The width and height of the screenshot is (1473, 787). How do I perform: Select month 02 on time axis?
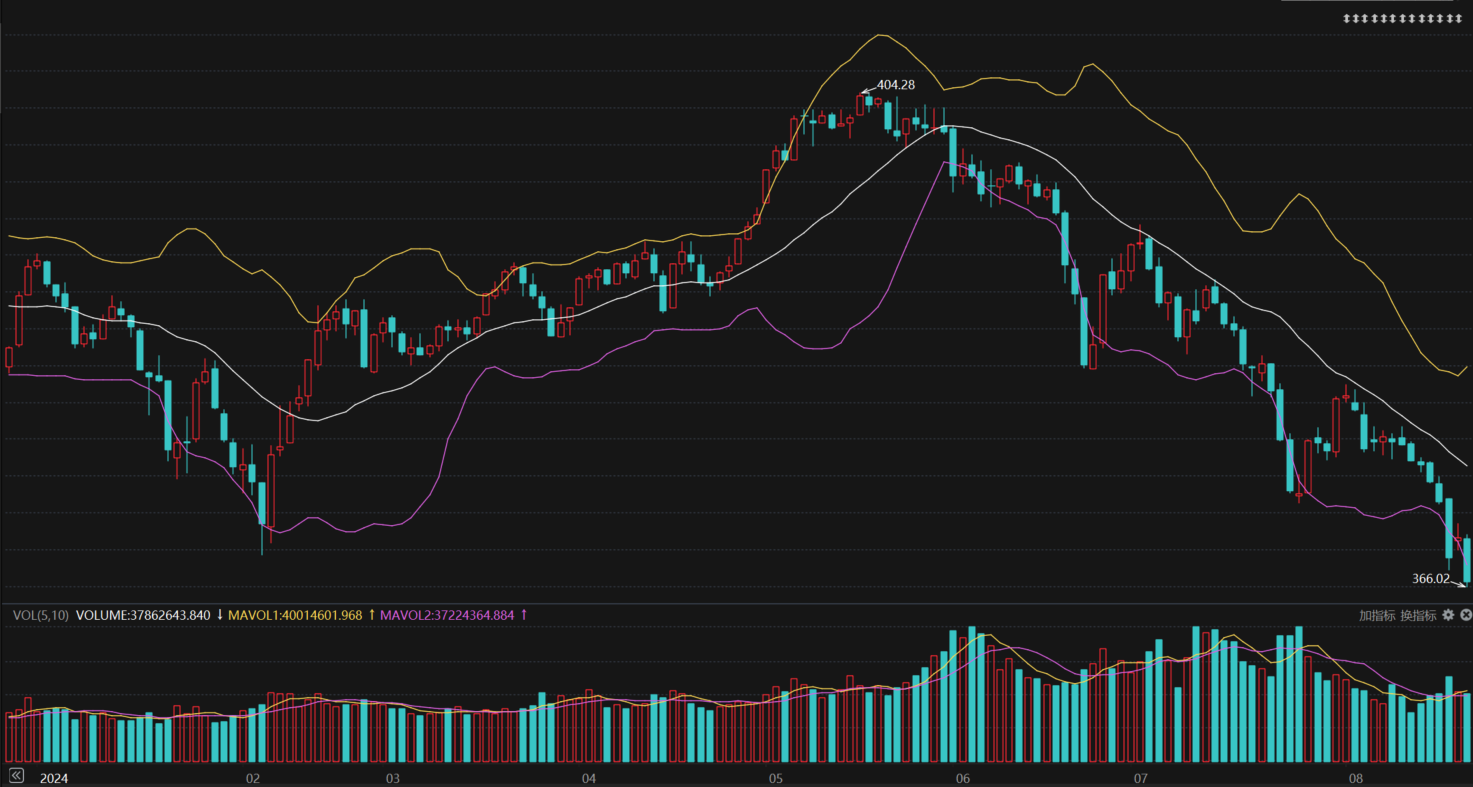[253, 778]
